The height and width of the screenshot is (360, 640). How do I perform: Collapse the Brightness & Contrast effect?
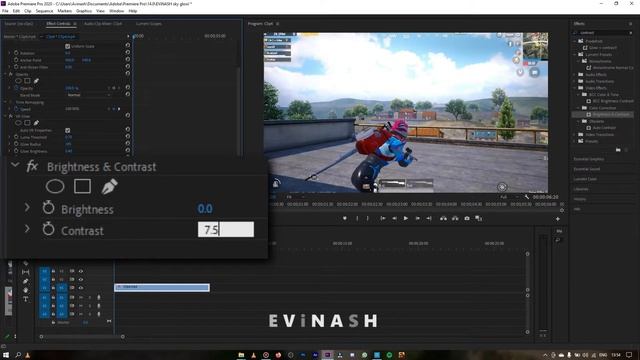tap(15, 165)
